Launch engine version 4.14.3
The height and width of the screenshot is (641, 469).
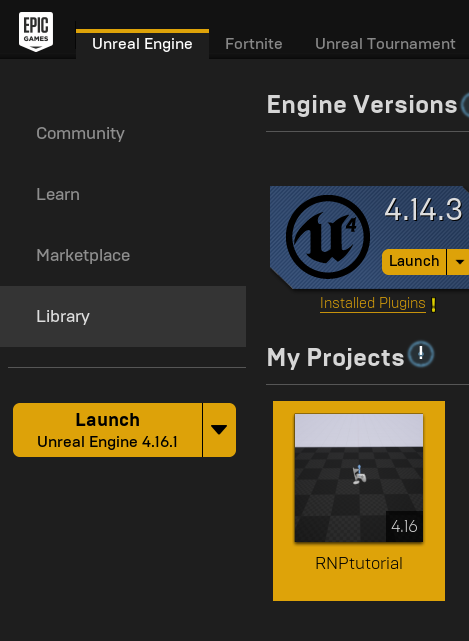coord(414,262)
